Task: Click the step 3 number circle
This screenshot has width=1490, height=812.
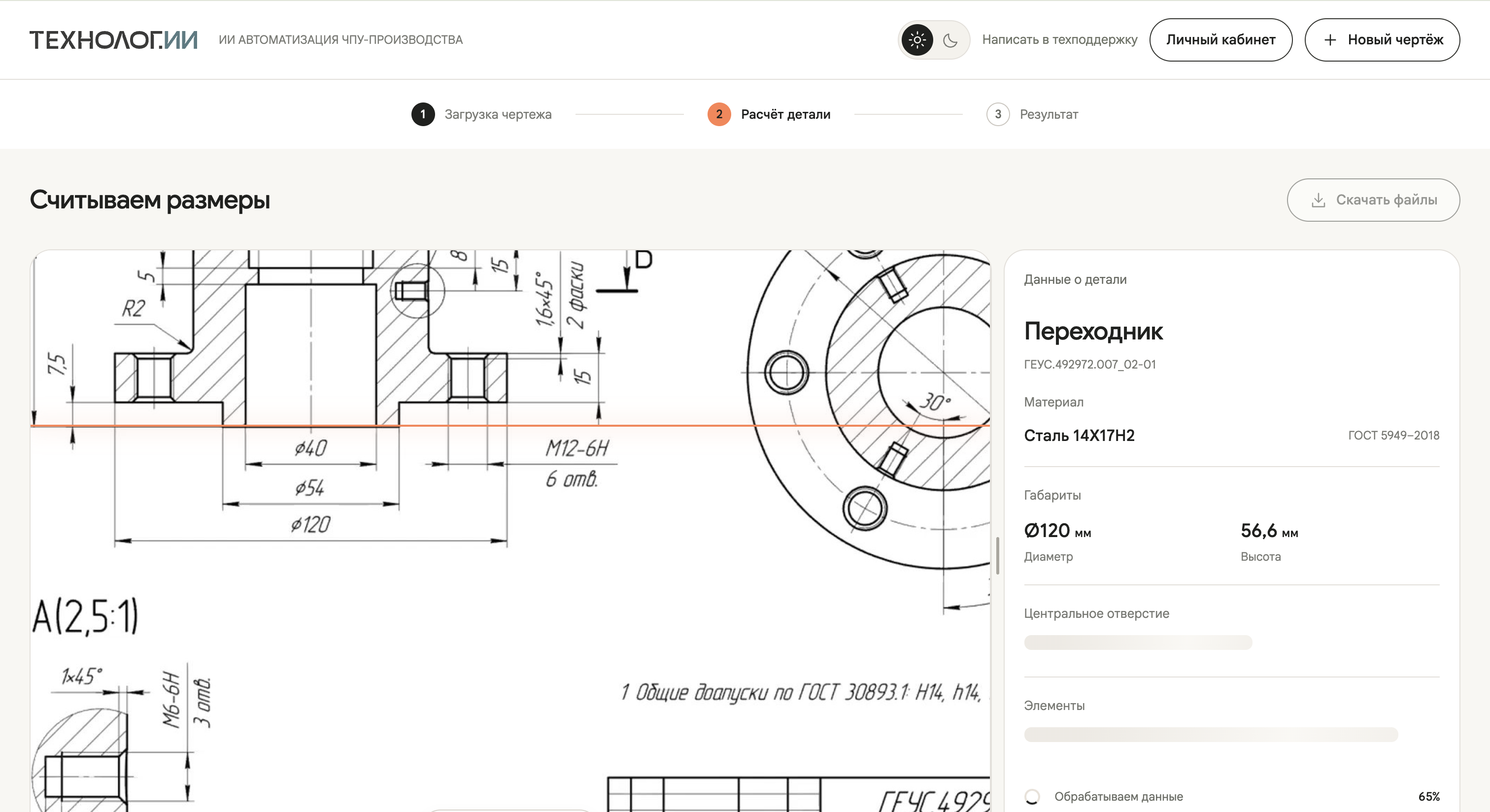Action: 998,114
